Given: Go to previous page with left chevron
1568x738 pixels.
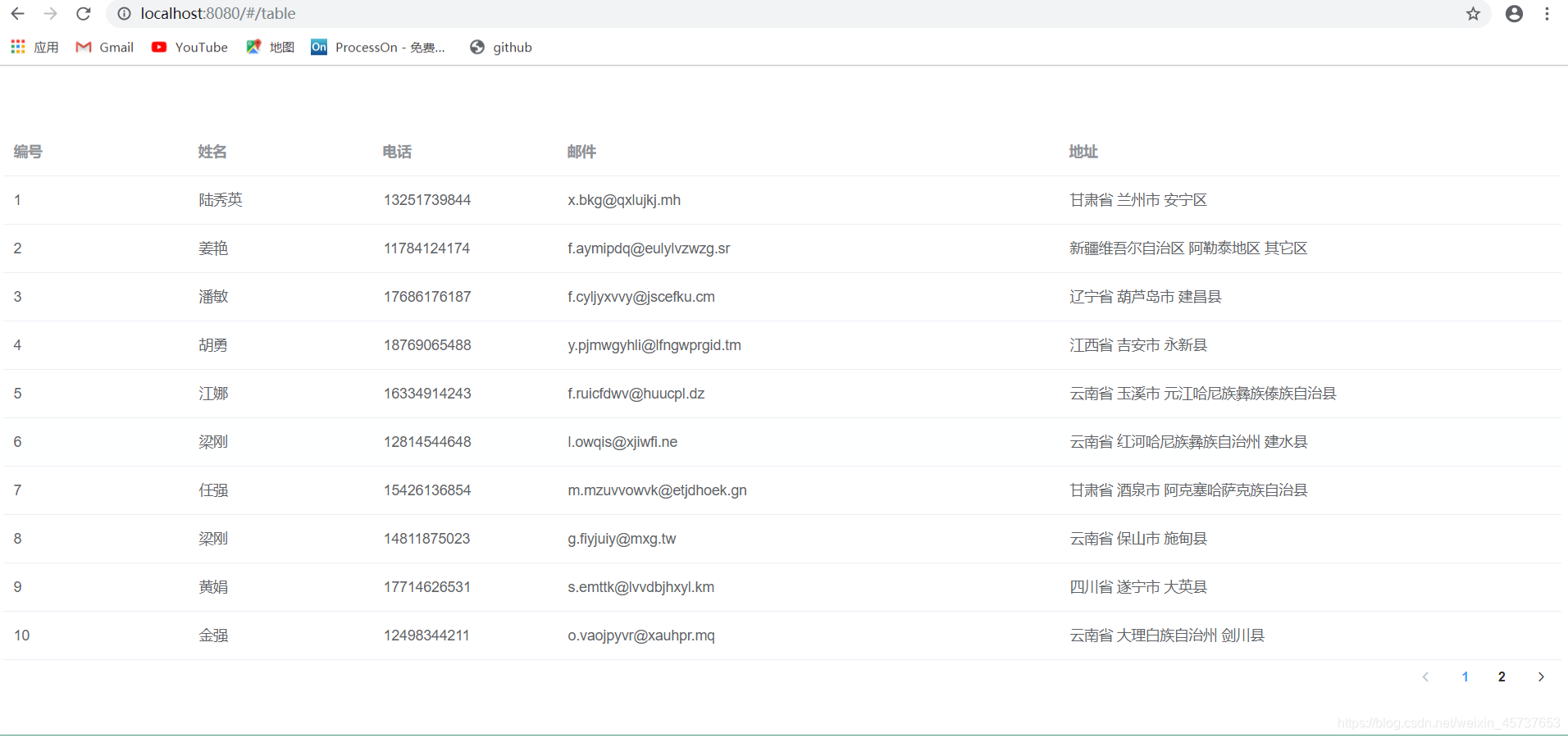Looking at the screenshot, I should tap(1426, 676).
